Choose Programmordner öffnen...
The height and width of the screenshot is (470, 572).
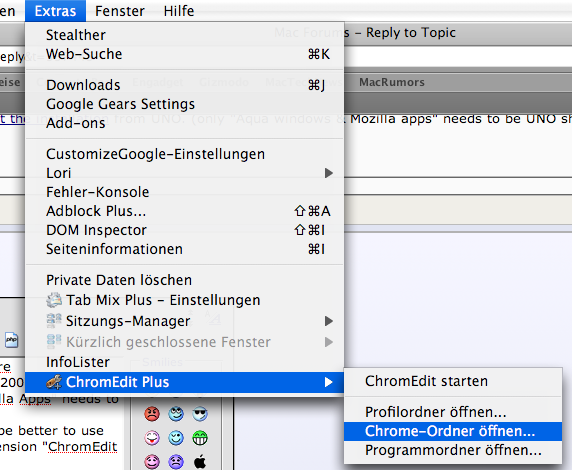pos(453,450)
